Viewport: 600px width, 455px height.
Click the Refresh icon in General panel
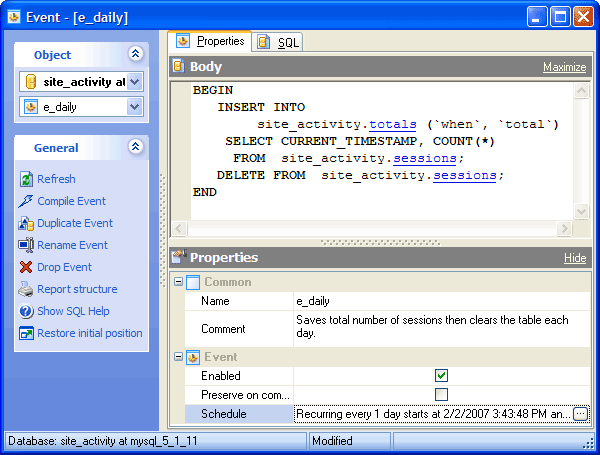[x=27, y=179]
